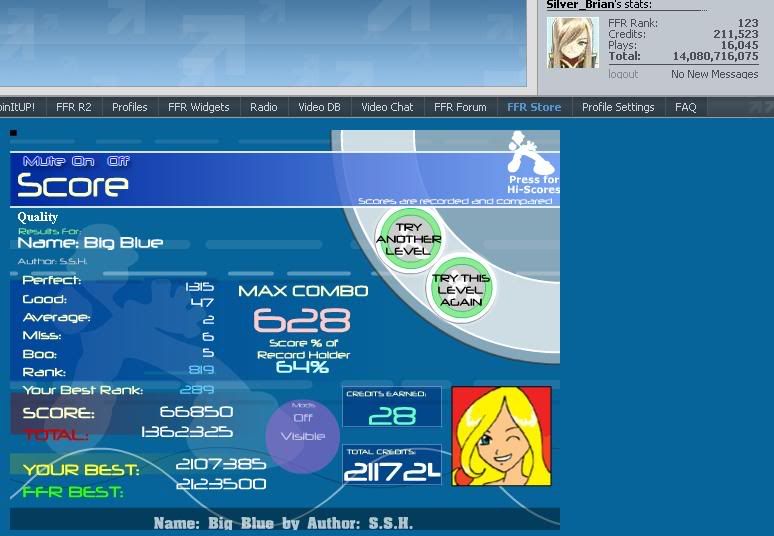
Task: Click the logout link
Action: click(x=623, y=74)
